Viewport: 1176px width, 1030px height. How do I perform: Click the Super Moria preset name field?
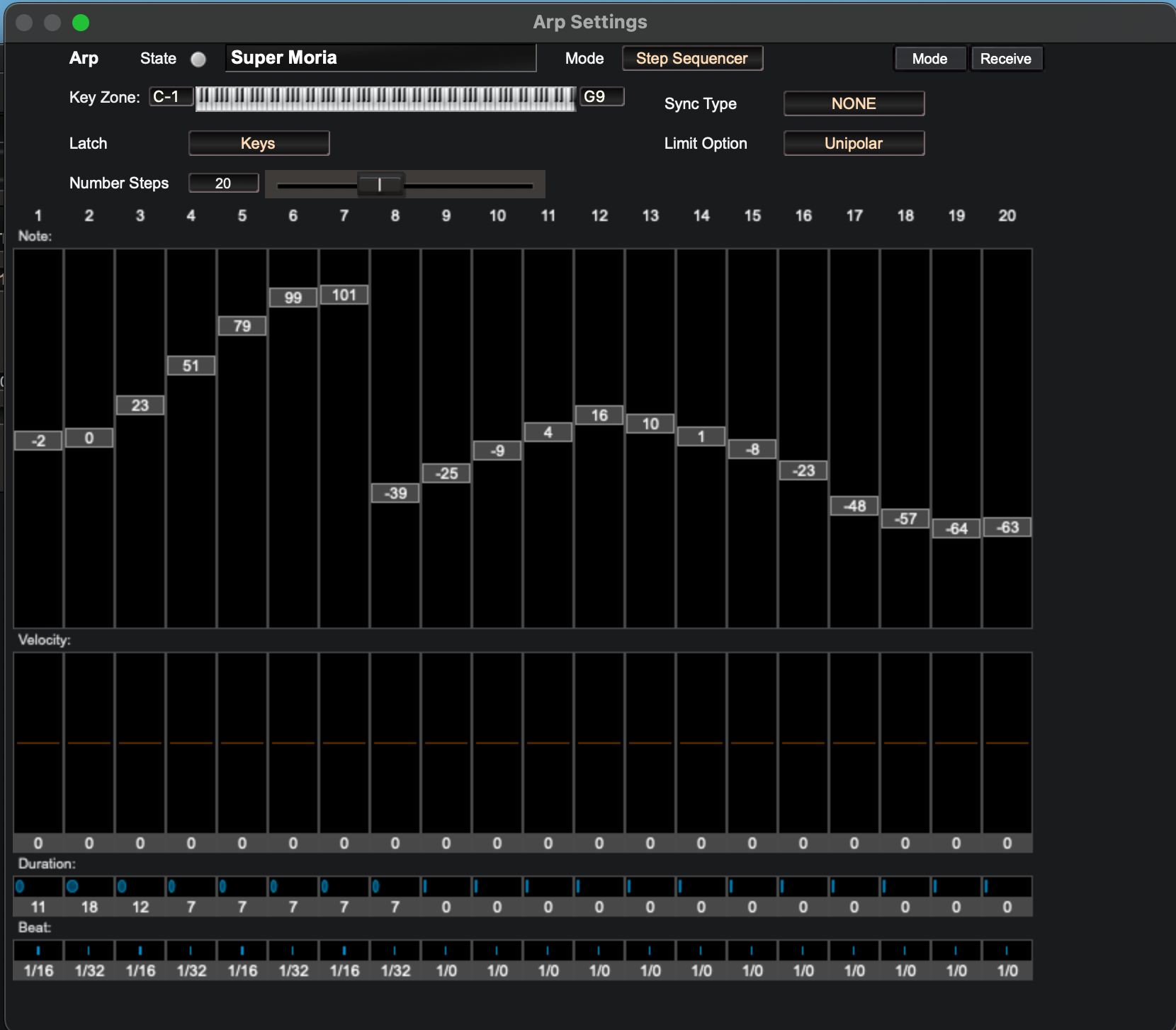tap(380, 58)
